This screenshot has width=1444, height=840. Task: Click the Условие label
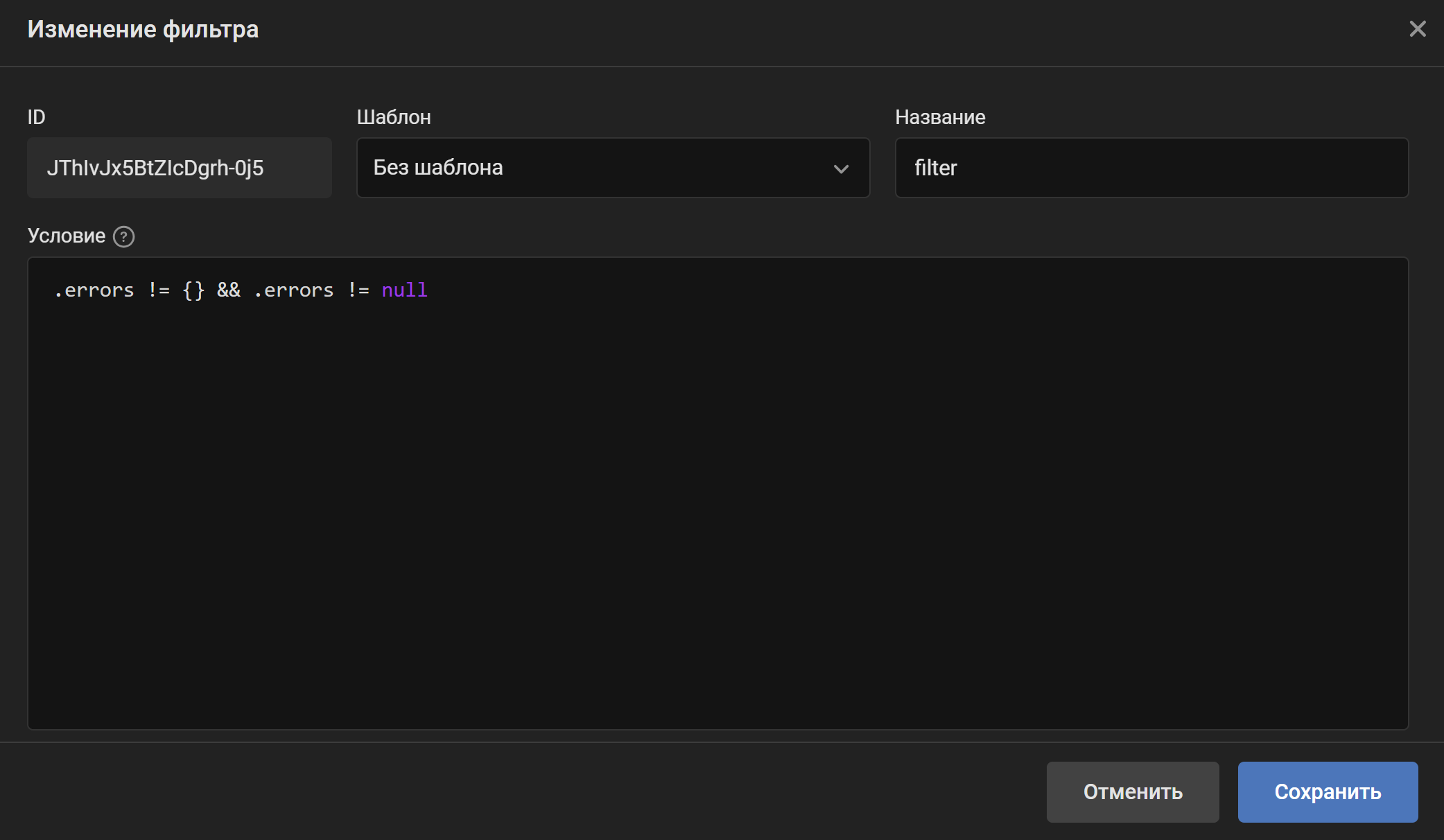(x=67, y=236)
